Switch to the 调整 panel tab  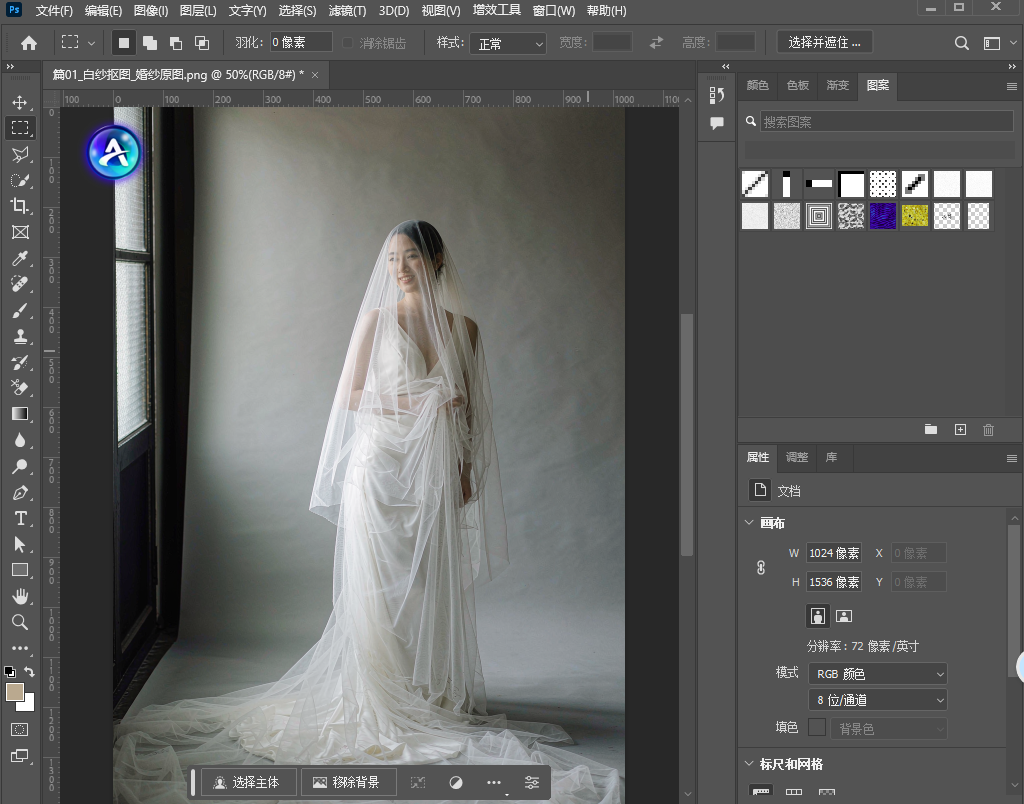(x=797, y=457)
